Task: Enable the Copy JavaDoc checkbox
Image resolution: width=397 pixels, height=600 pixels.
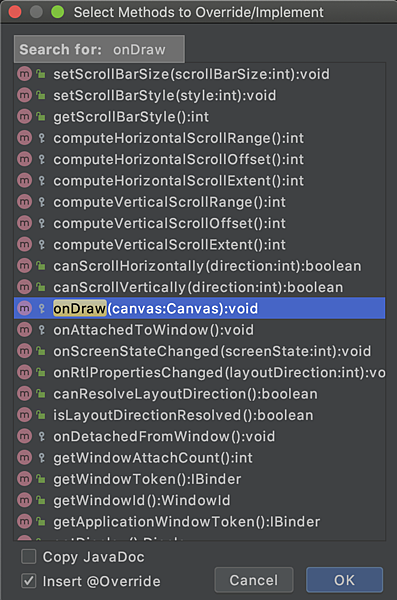Action: [29, 557]
